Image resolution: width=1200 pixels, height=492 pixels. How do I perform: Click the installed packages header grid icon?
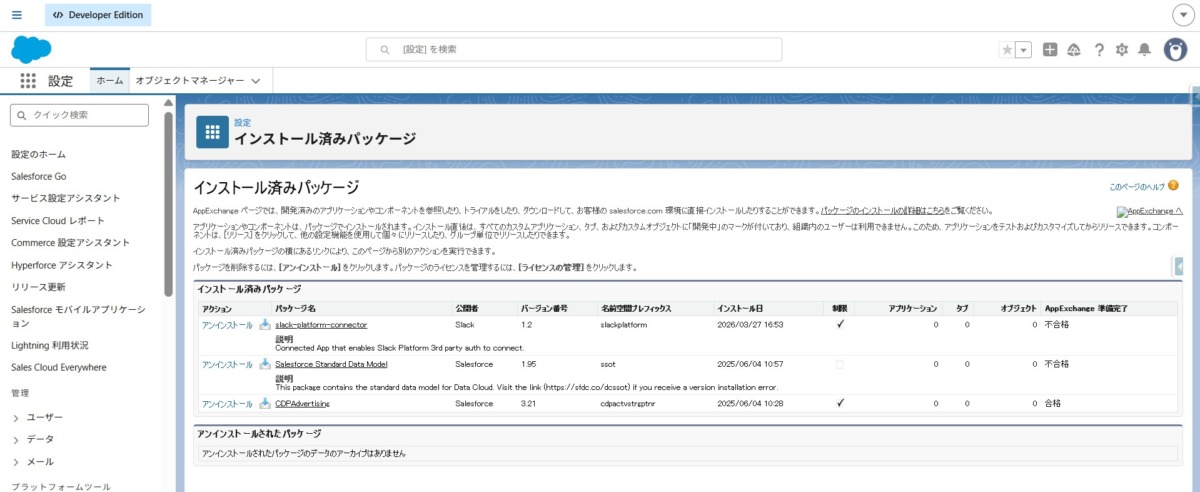[x=211, y=131]
